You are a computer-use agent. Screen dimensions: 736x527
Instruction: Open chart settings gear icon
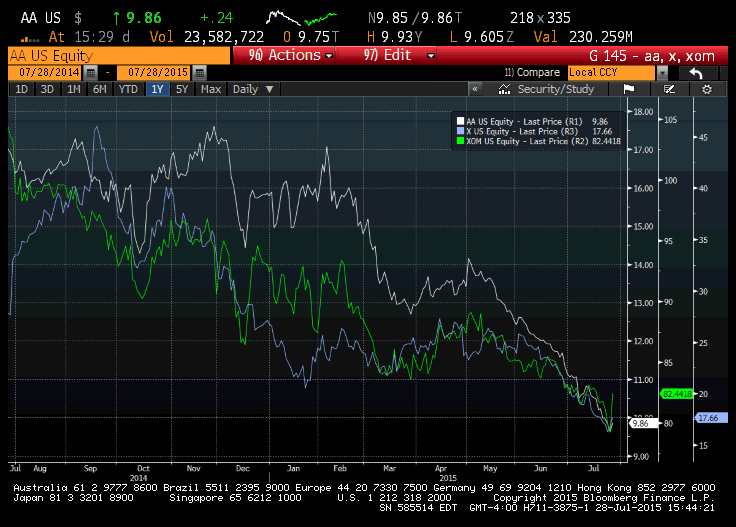707,89
